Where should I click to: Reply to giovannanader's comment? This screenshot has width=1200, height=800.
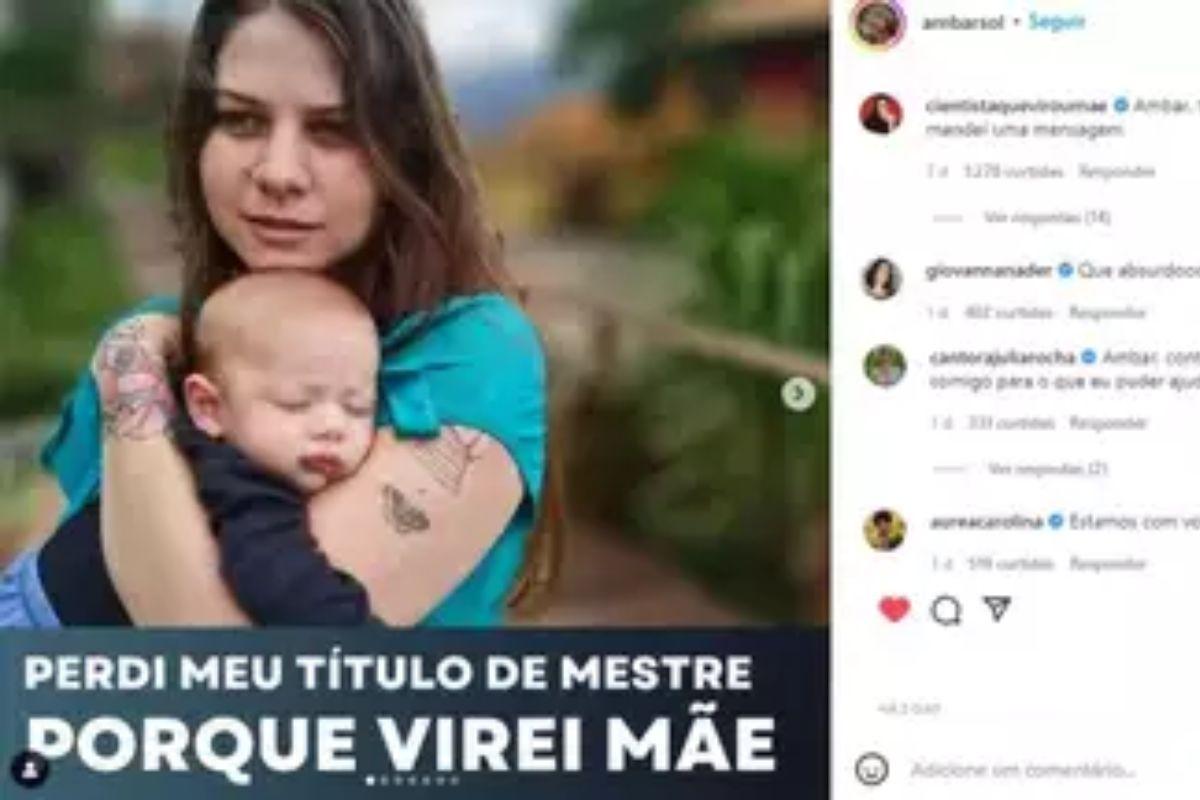[1106, 313]
